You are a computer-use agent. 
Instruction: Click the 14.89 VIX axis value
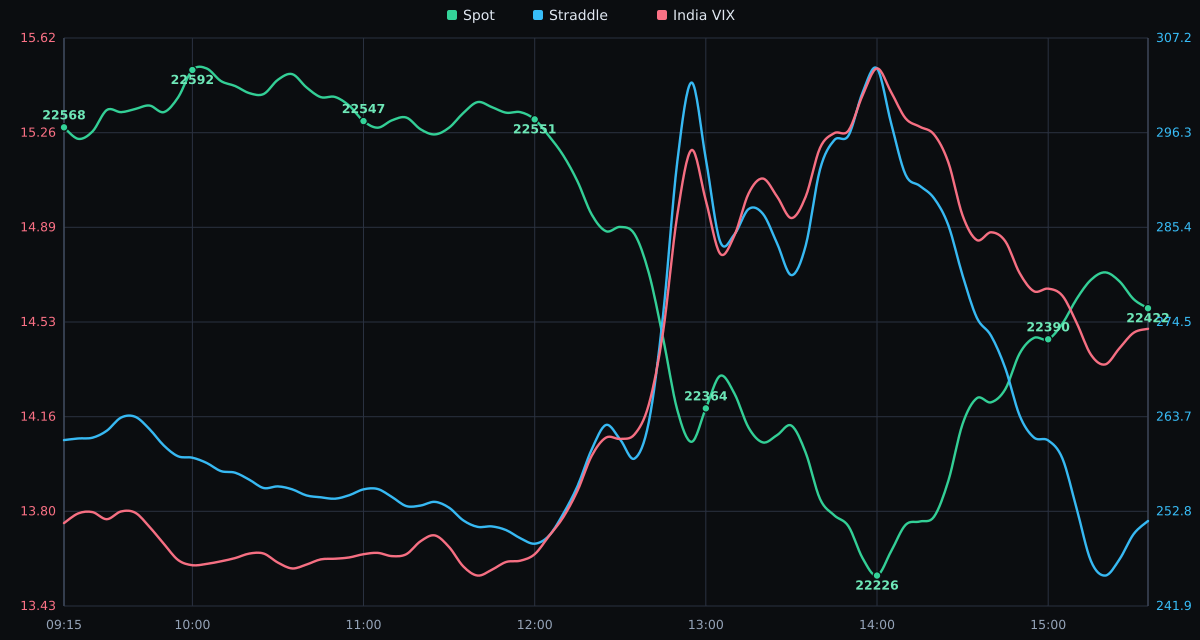pos(38,227)
